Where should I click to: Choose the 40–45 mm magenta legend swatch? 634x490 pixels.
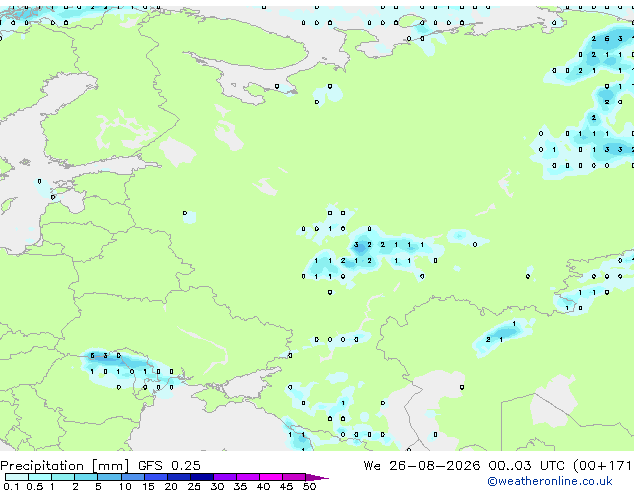271,477
